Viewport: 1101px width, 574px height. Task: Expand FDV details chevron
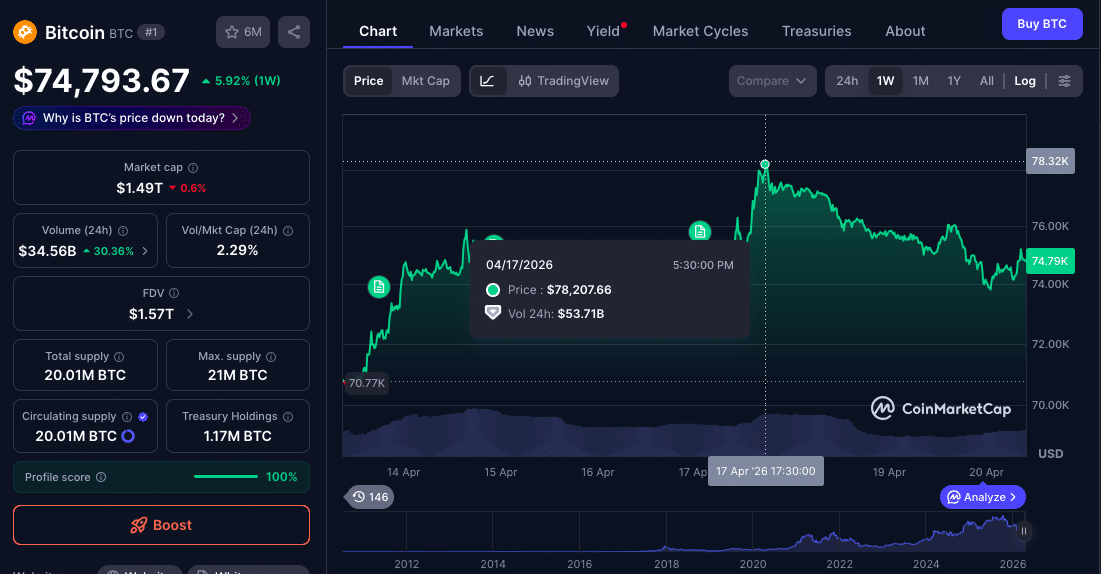pyautogui.click(x=190, y=314)
